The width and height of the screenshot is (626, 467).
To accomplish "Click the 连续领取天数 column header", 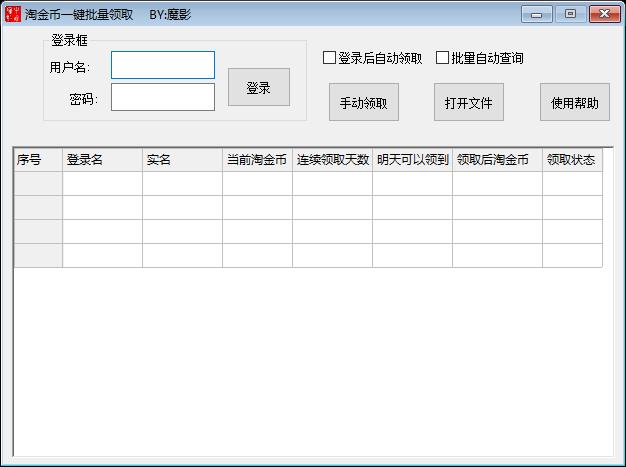I will [332, 160].
